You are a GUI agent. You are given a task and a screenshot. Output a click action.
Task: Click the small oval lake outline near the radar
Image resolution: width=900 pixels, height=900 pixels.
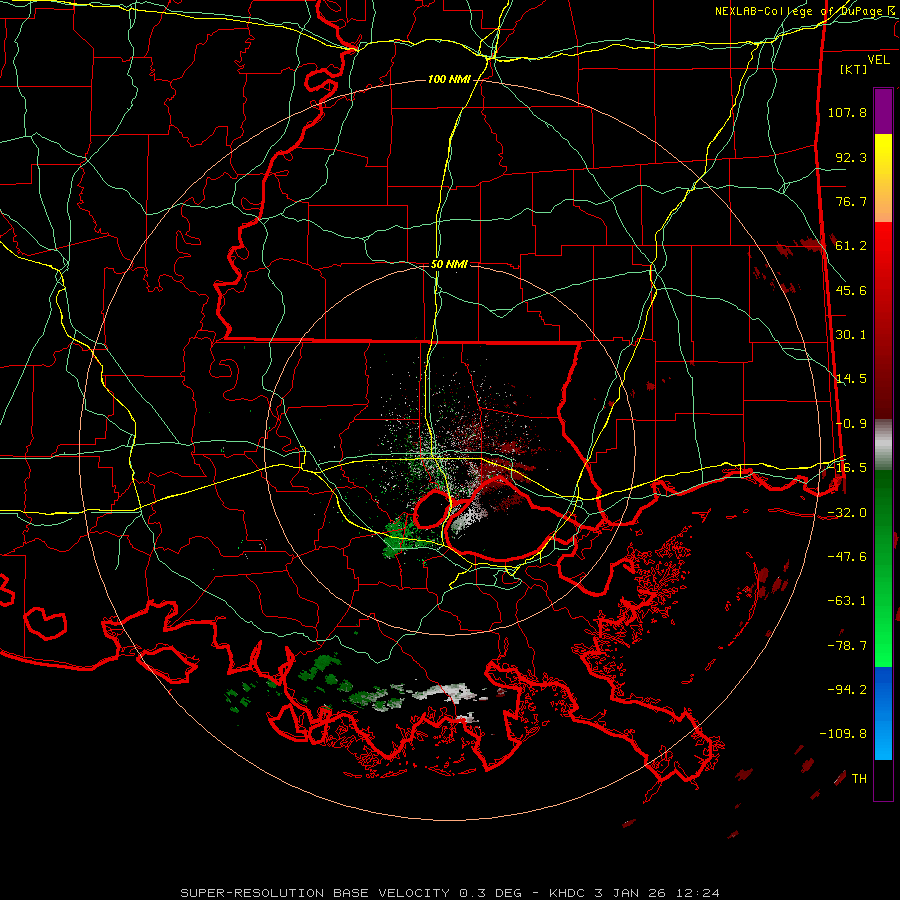[431, 509]
